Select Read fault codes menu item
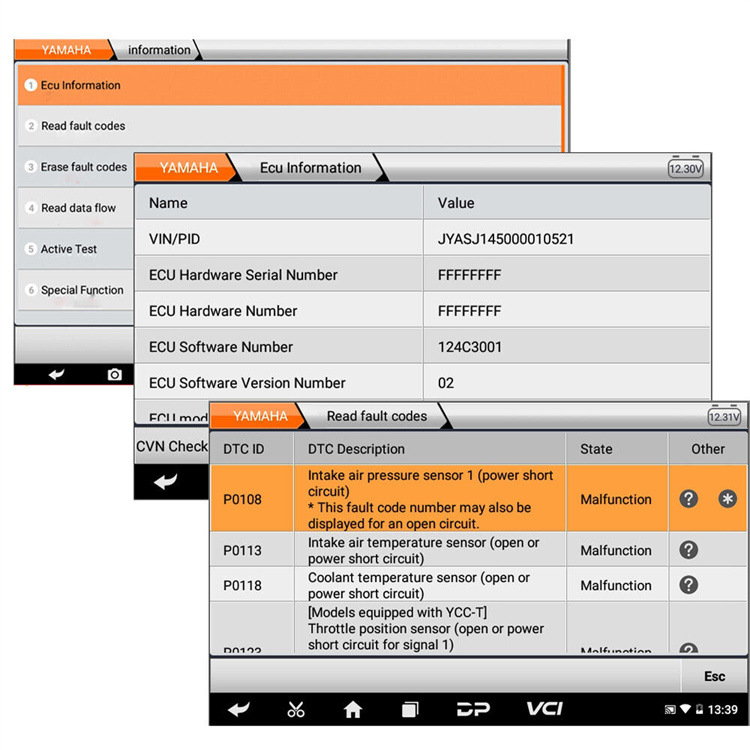Viewport: 750px width, 750px height. pos(290,126)
